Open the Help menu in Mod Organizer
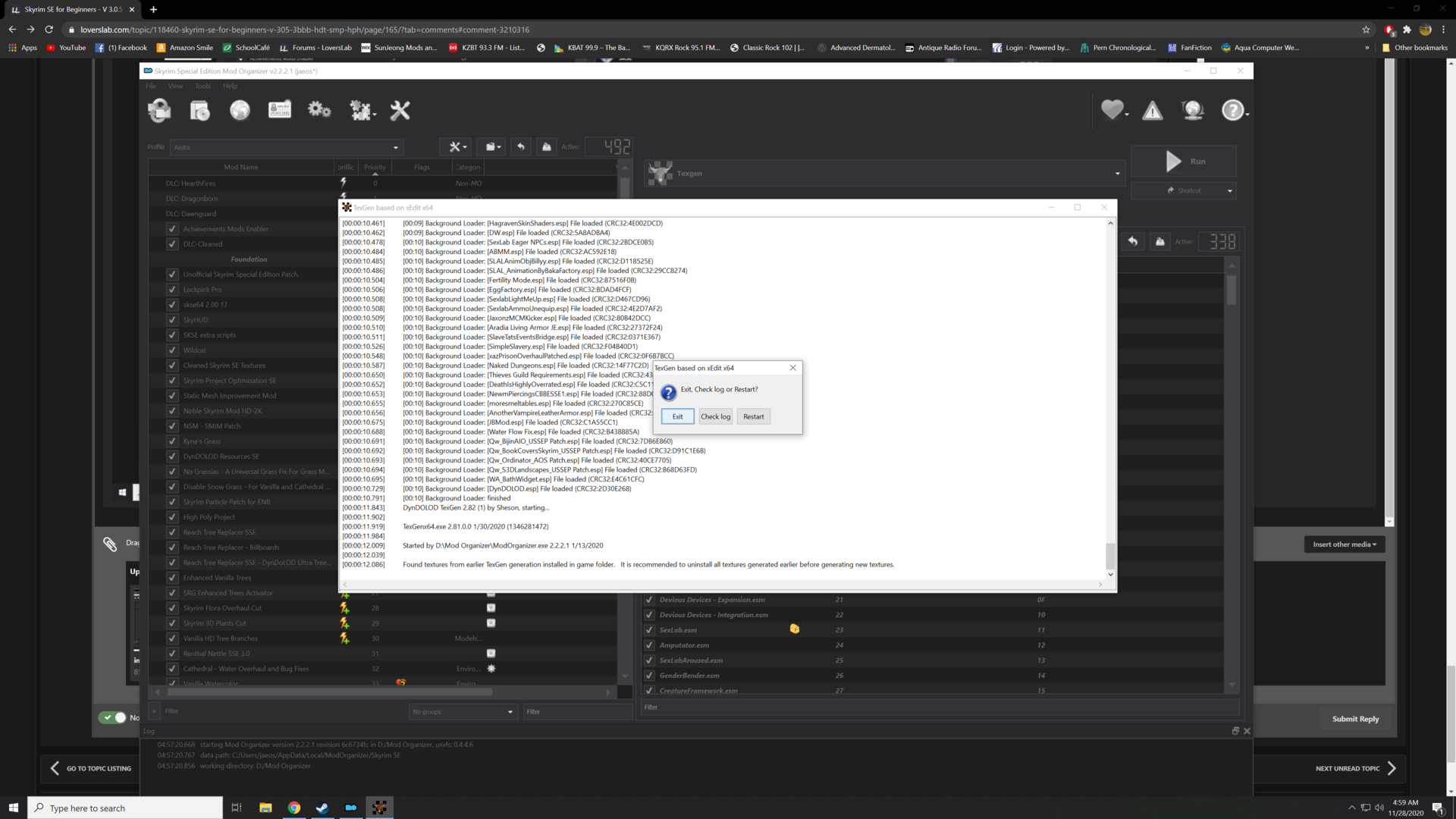1456x819 pixels. [x=230, y=86]
